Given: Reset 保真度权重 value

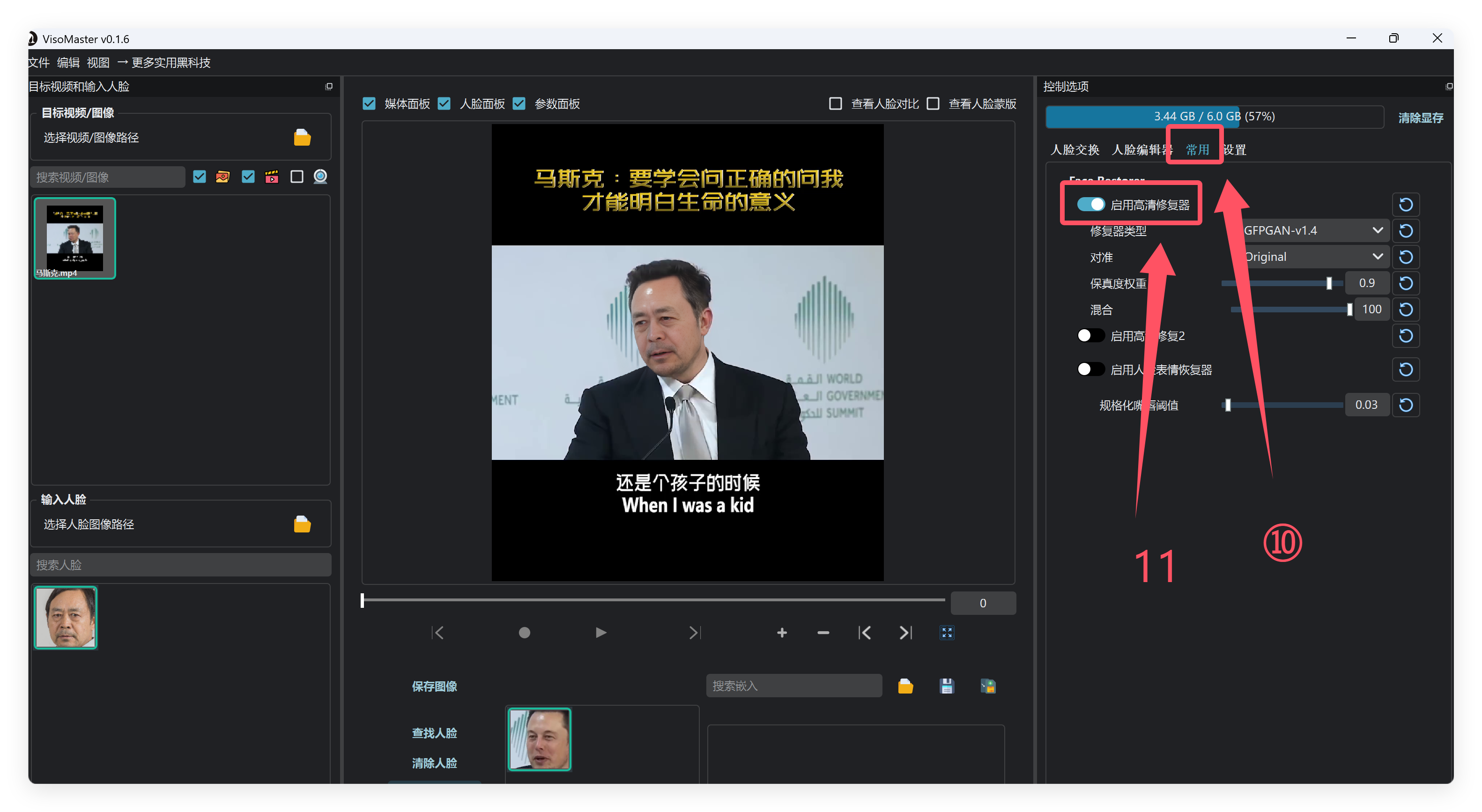Looking at the screenshot, I should 1406,283.
